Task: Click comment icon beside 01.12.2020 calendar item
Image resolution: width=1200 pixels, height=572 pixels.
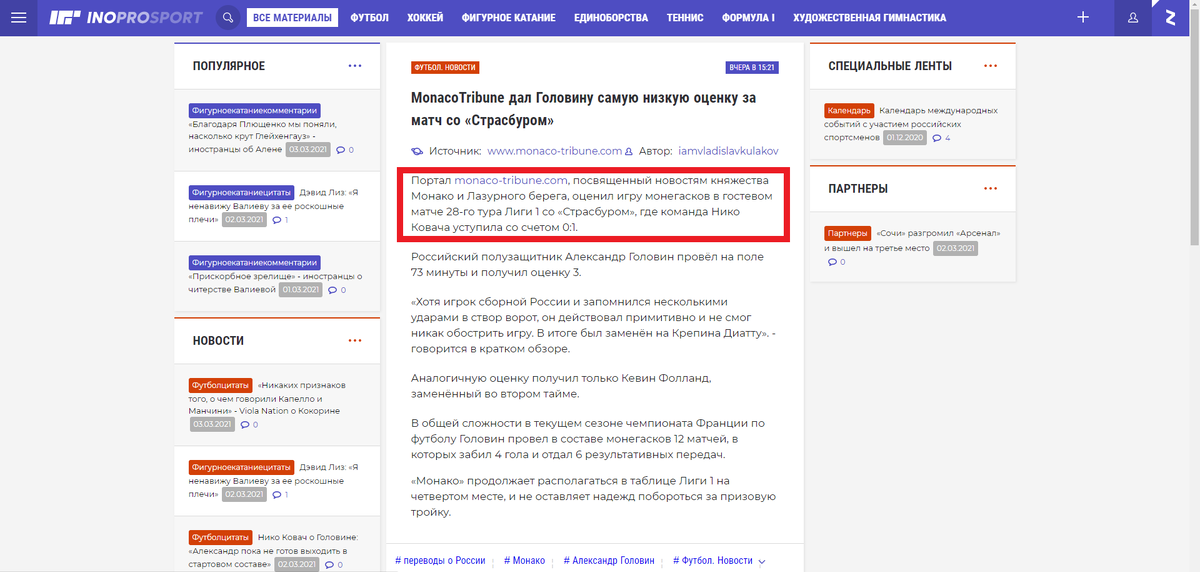Action: pos(936,138)
